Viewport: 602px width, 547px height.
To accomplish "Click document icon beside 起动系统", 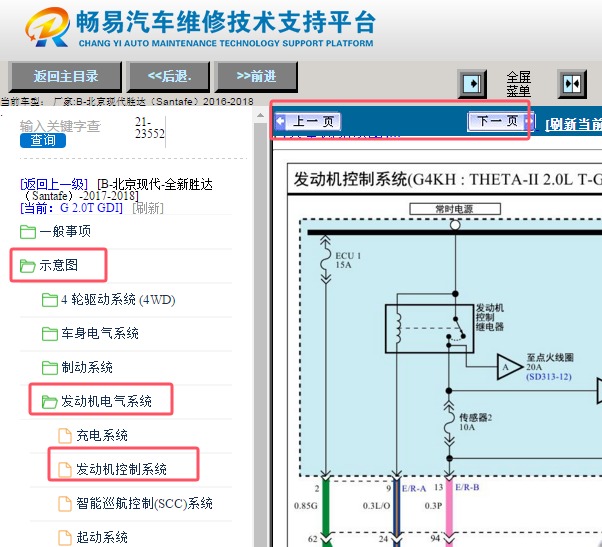I will tap(64, 538).
